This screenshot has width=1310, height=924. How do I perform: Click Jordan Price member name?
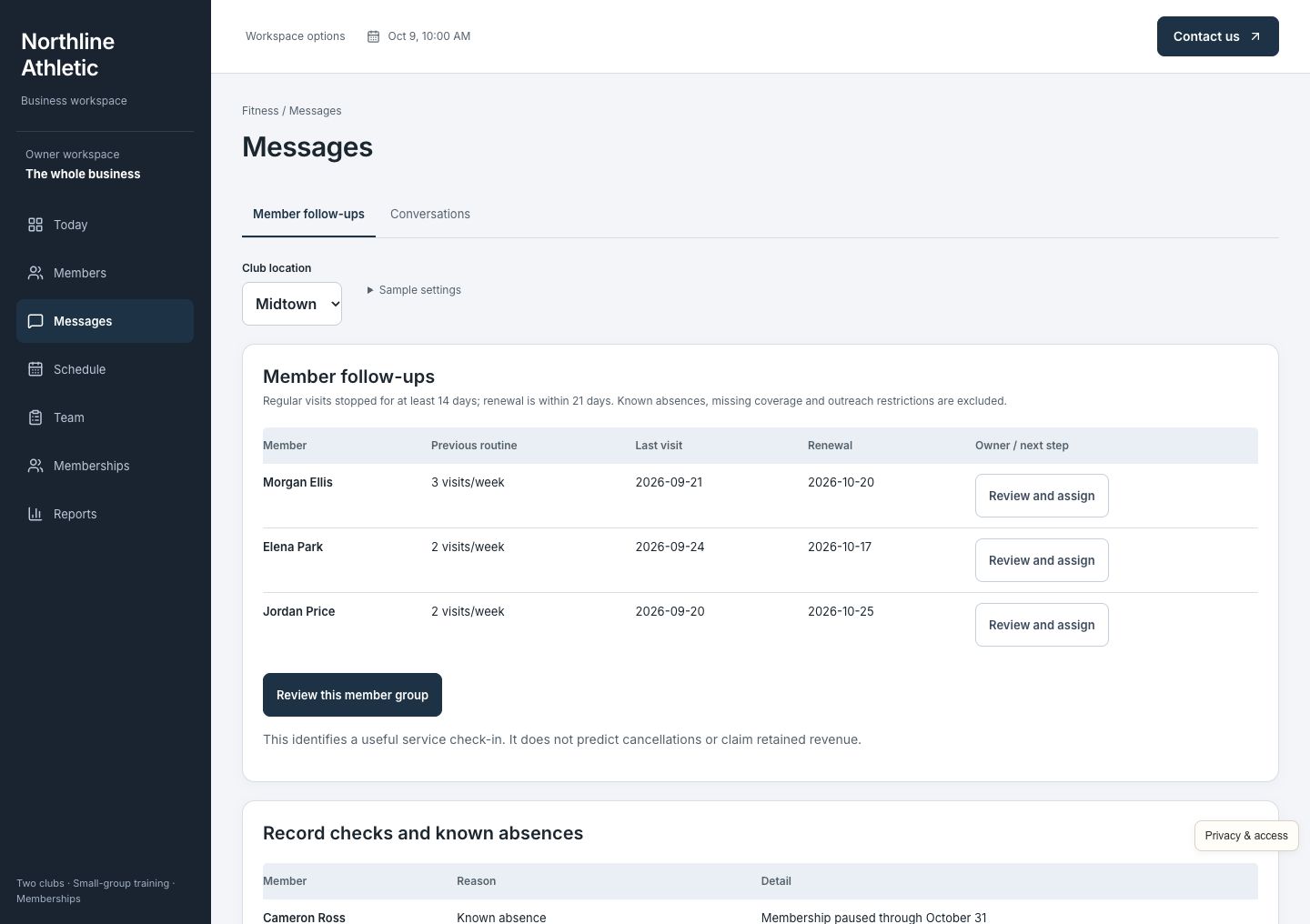(298, 612)
